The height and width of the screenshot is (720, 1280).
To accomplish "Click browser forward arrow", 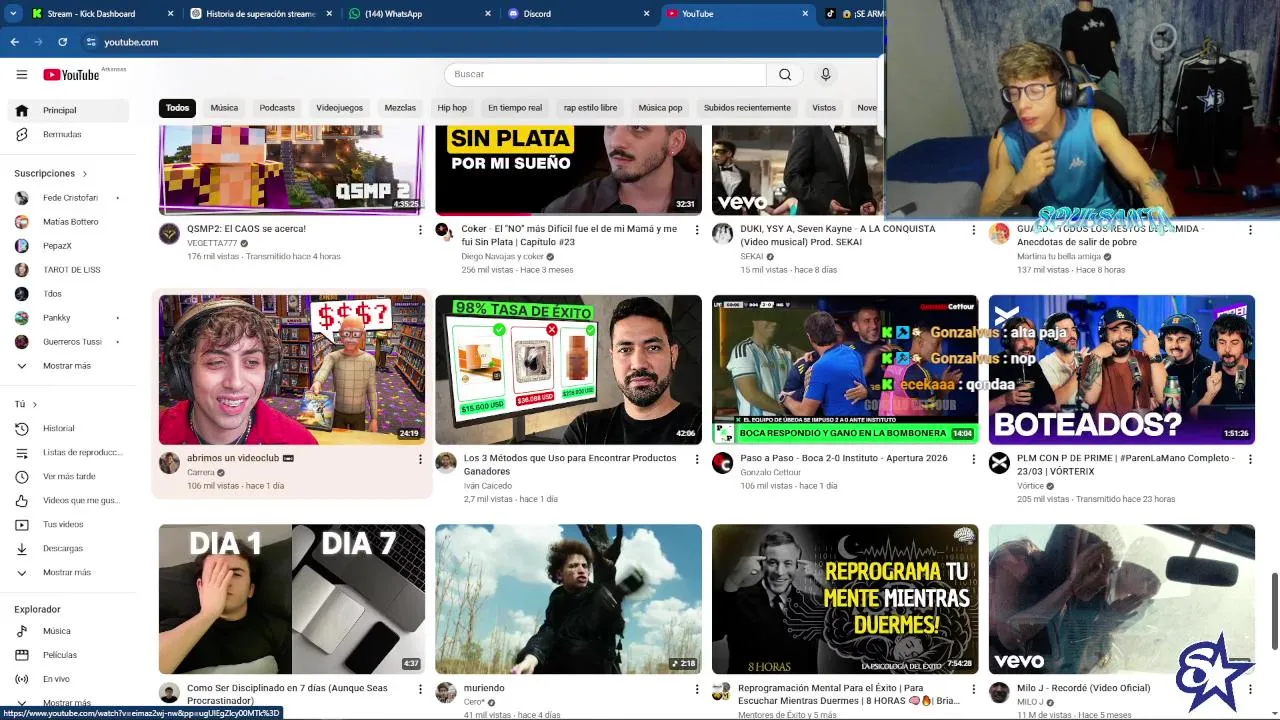I will 38,42.
